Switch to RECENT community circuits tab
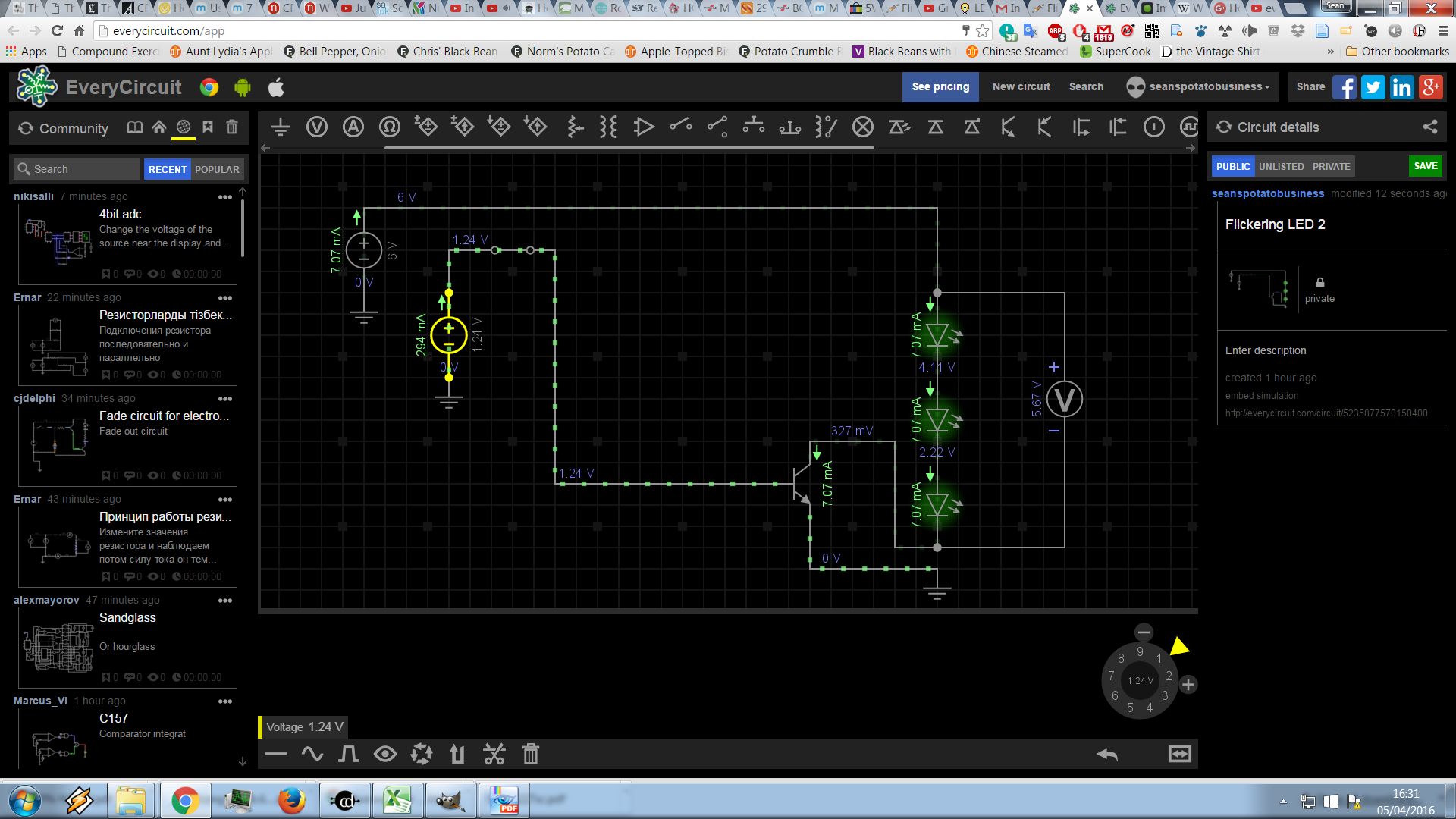Screen dimensions: 1456x819 coord(166,168)
